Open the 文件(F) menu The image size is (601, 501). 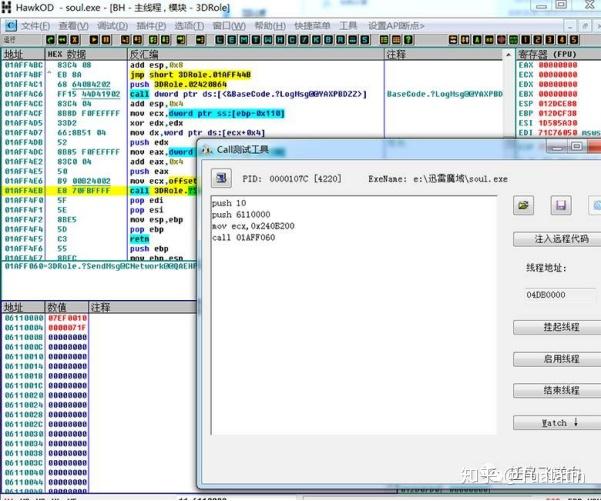pos(35,26)
